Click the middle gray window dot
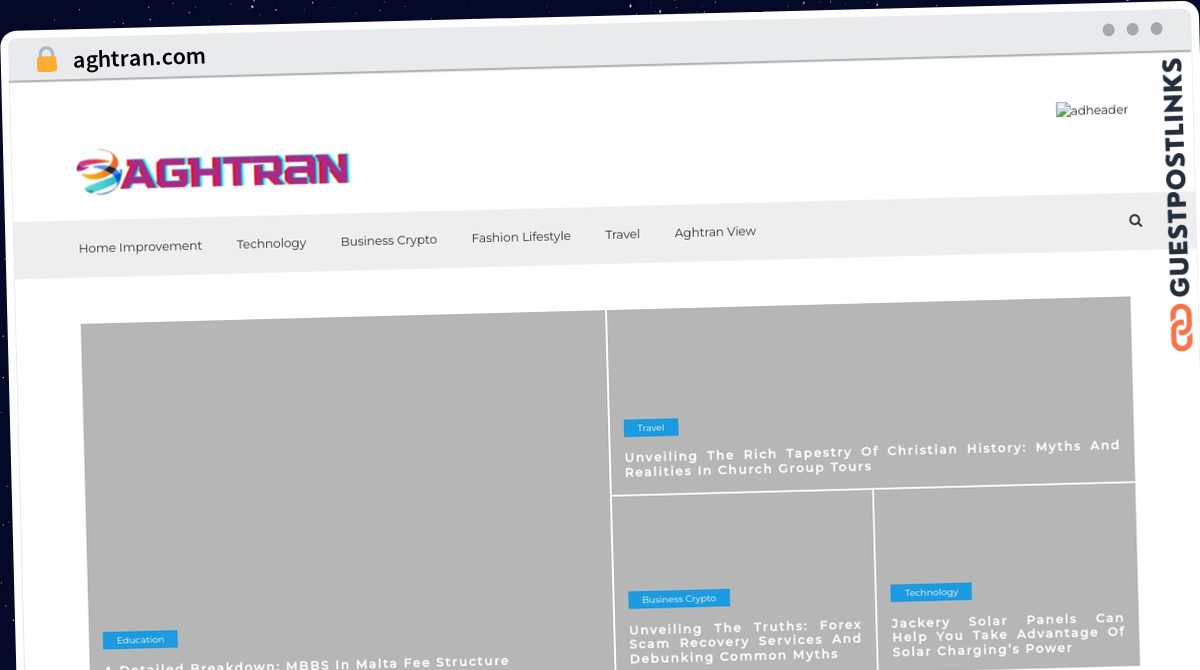The height and width of the screenshot is (670, 1200). coord(1132,29)
